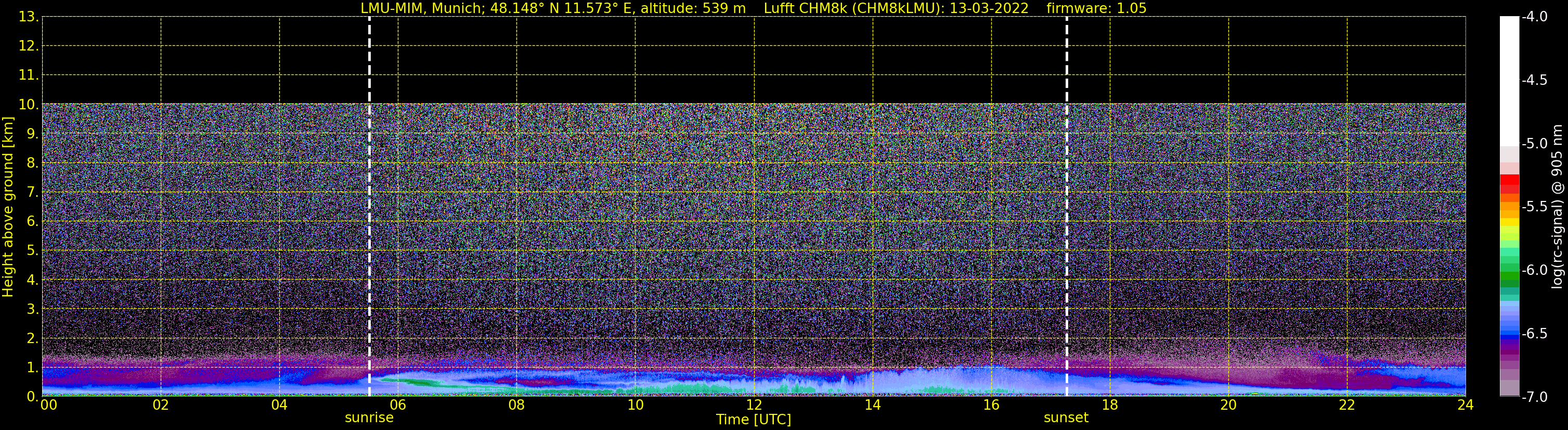Select the "sunrise" label below the time axis
This screenshot has width=1568, height=430.
[x=369, y=418]
